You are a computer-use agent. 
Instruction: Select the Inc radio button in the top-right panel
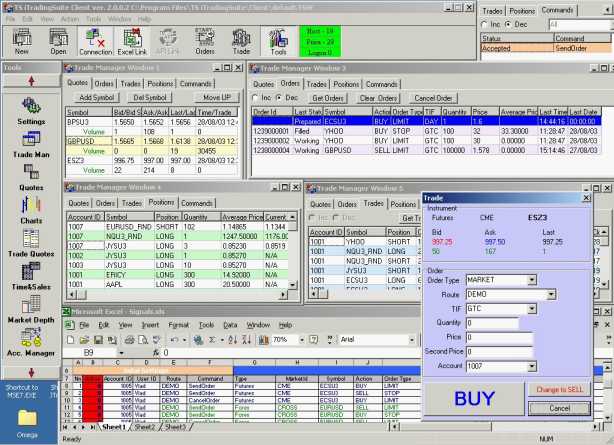(485, 24)
